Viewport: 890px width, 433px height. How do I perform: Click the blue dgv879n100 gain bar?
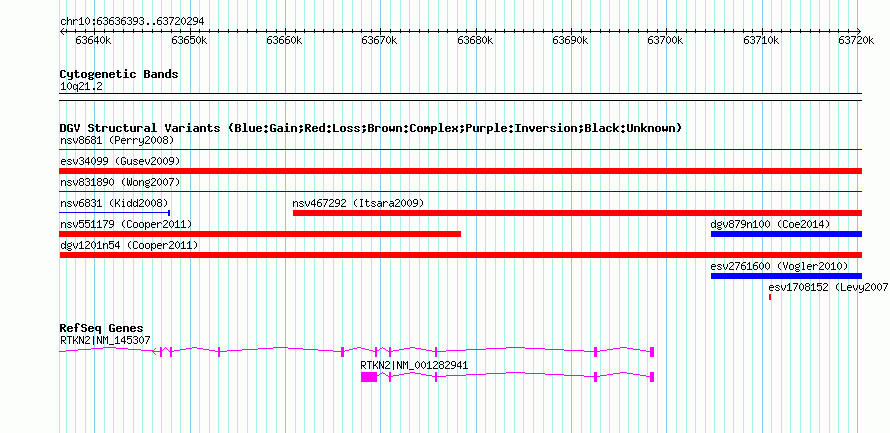coord(786,234)
